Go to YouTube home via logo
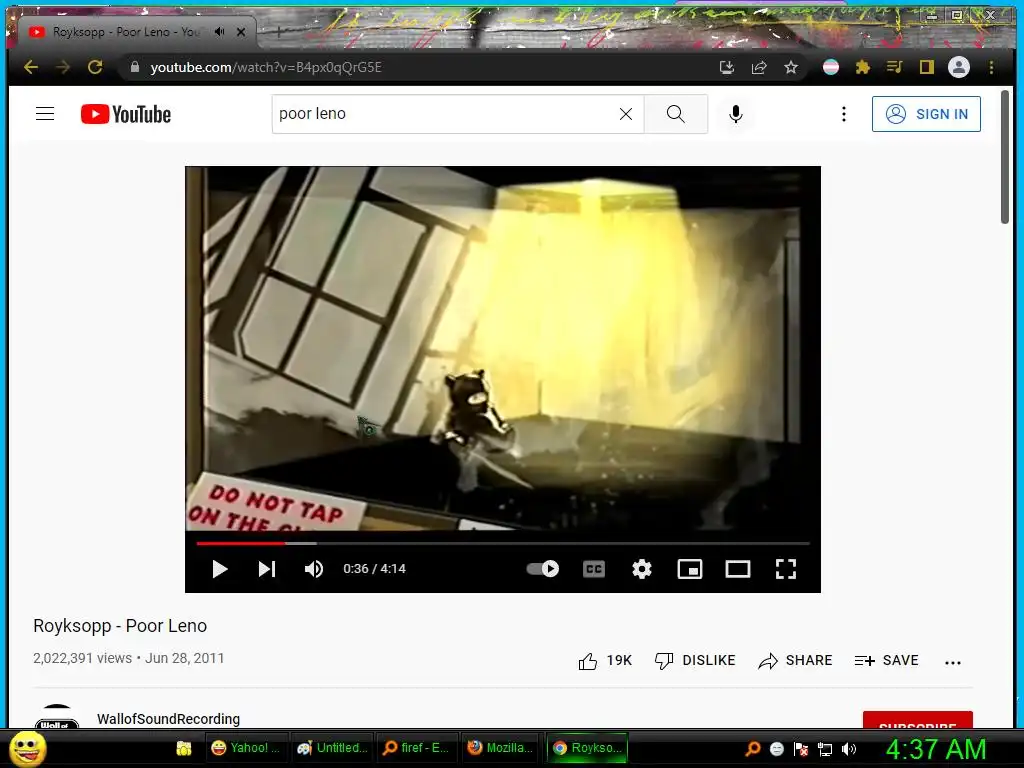1024x768 pixels. (126, 114)
